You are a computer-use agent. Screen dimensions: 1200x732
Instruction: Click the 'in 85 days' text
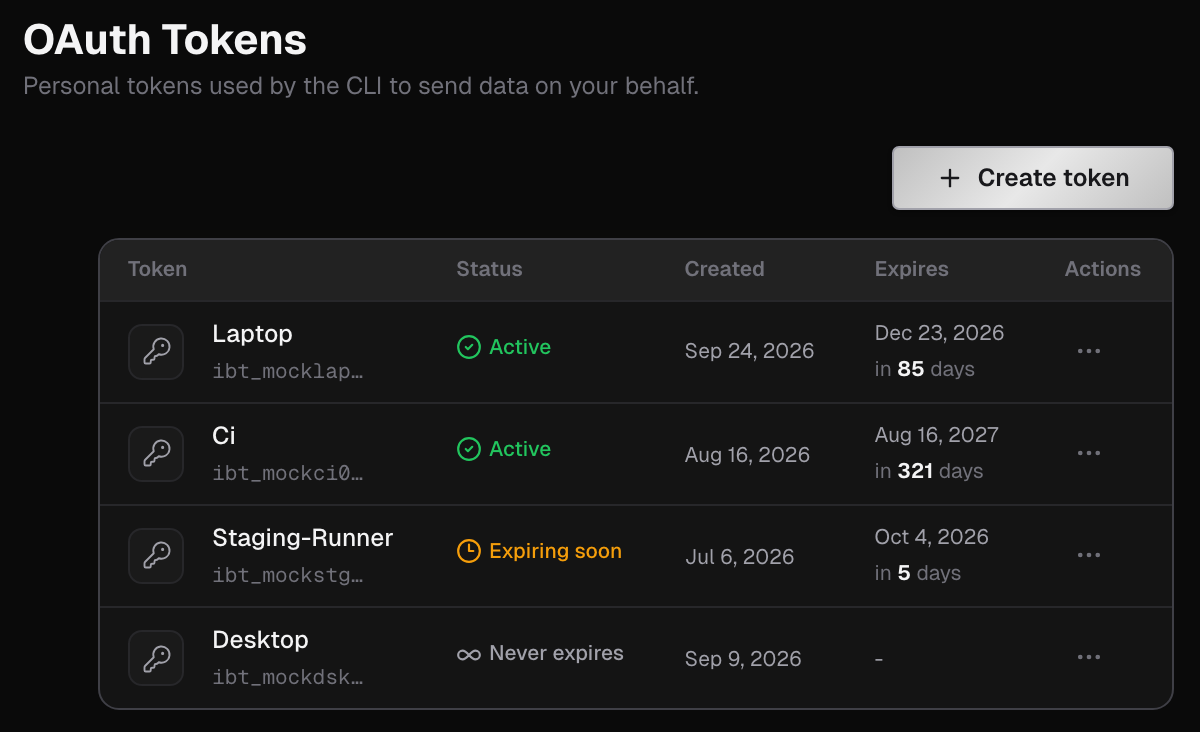click(x=924, y=369)
